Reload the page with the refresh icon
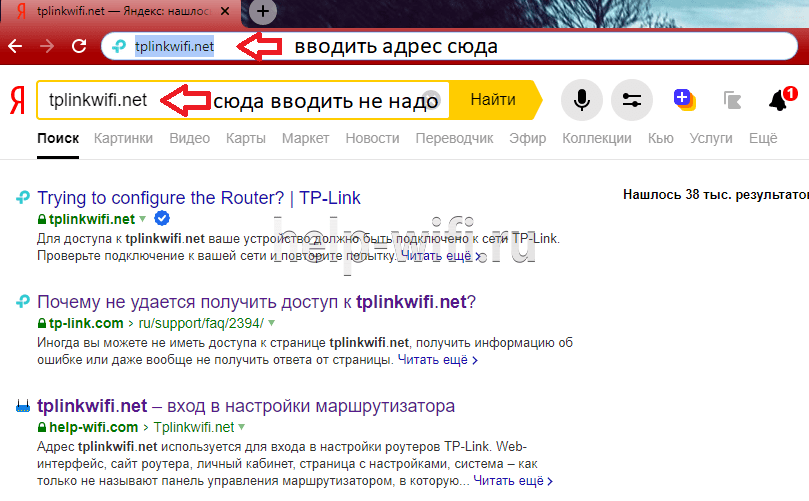This screenshot has width=809, height=501. [79, 46]
